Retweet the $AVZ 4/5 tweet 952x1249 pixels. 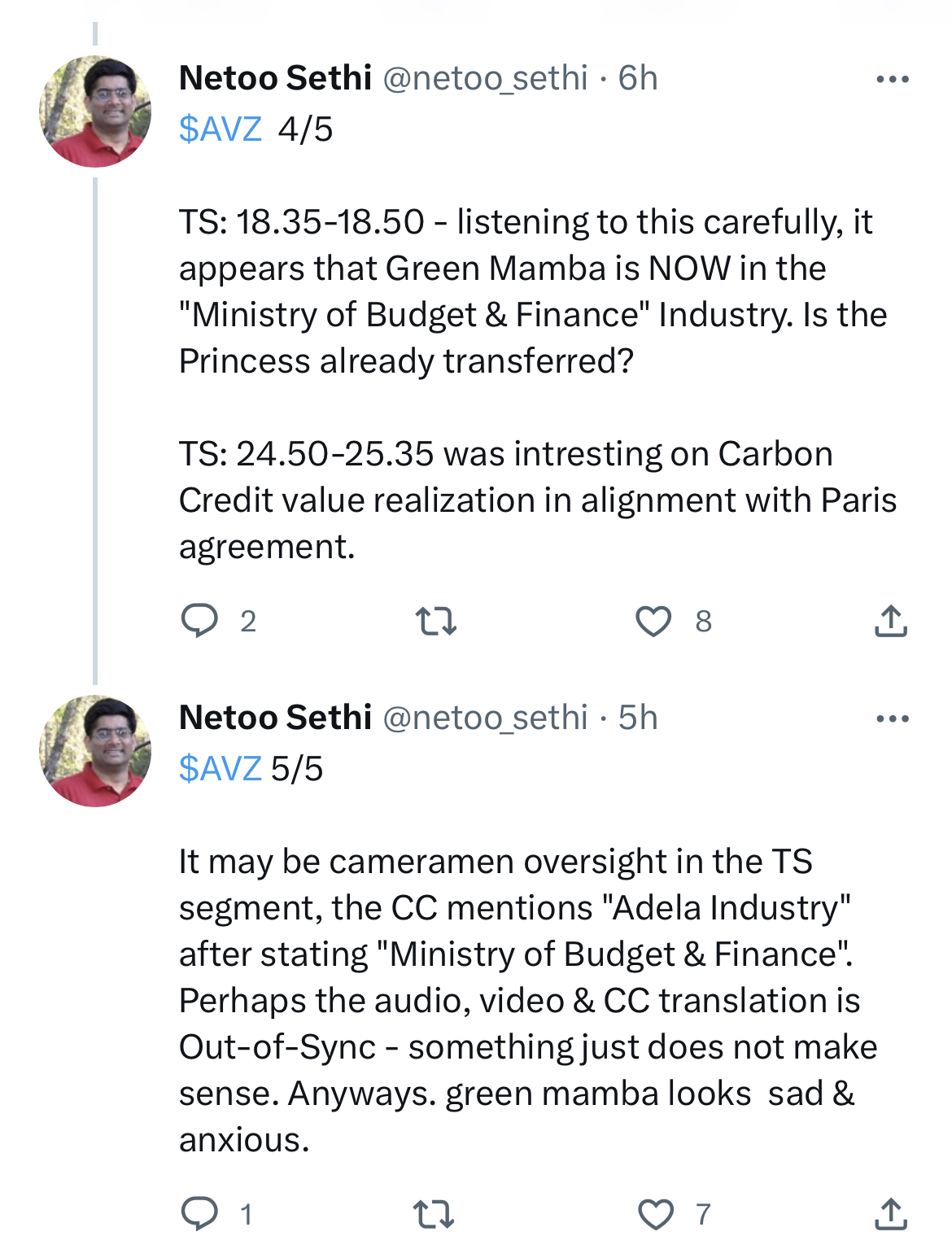click(435, 622)
